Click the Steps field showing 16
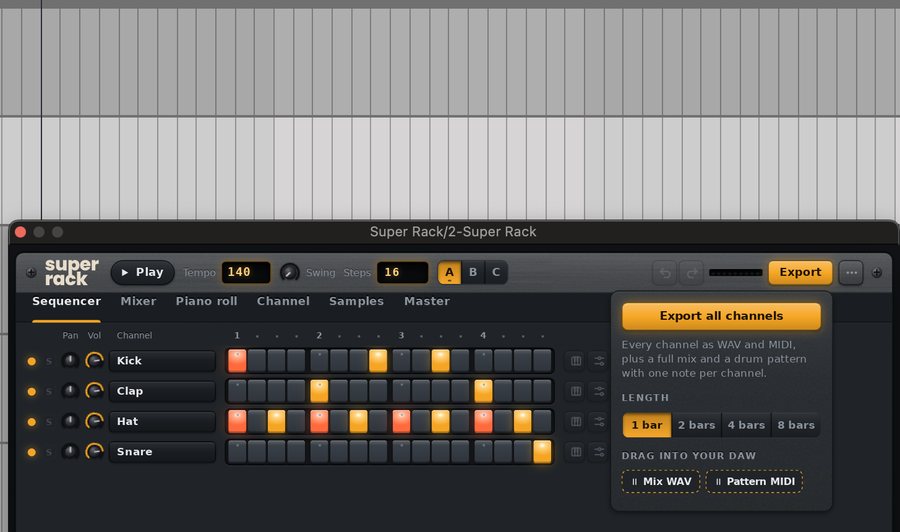 coord(402,272)
